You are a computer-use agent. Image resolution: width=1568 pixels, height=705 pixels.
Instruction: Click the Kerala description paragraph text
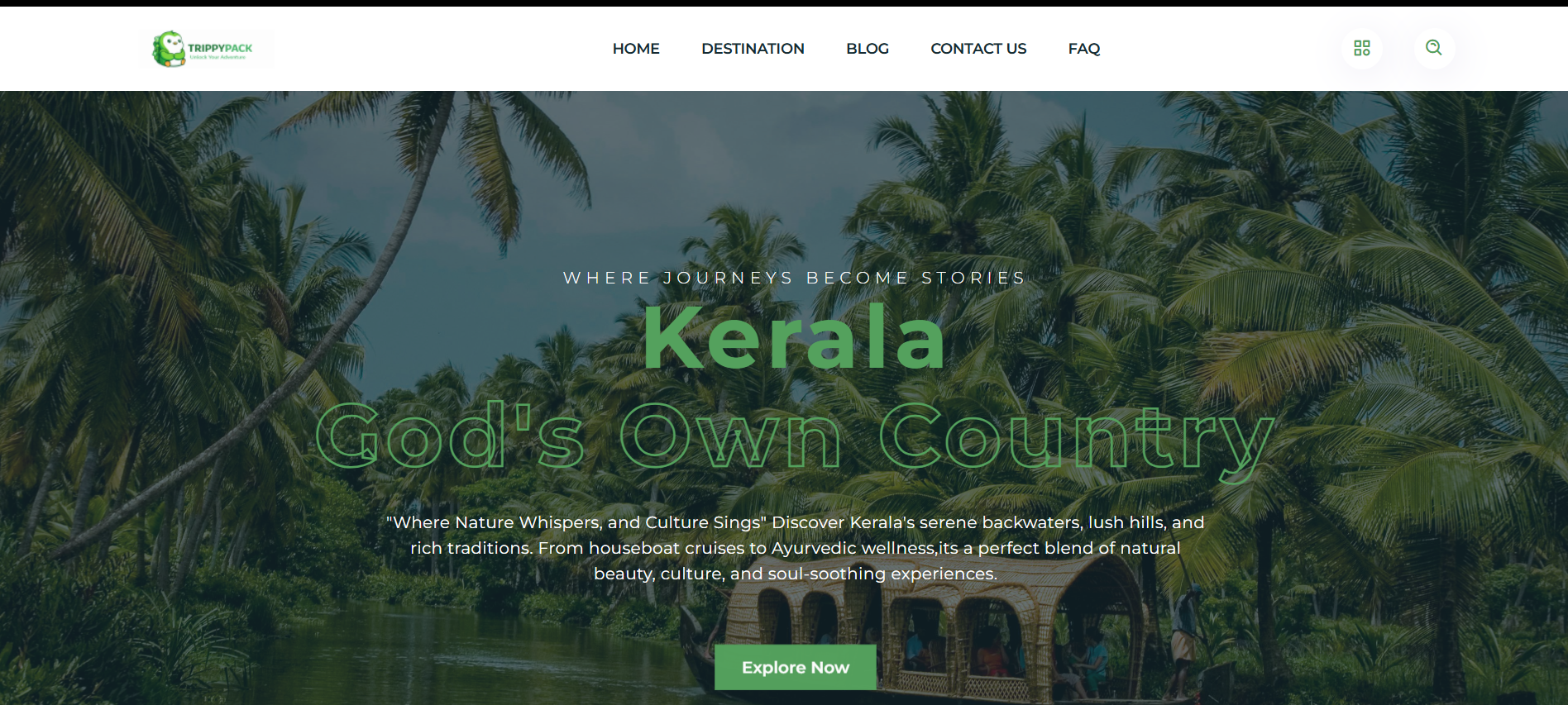tap(795, 548)
